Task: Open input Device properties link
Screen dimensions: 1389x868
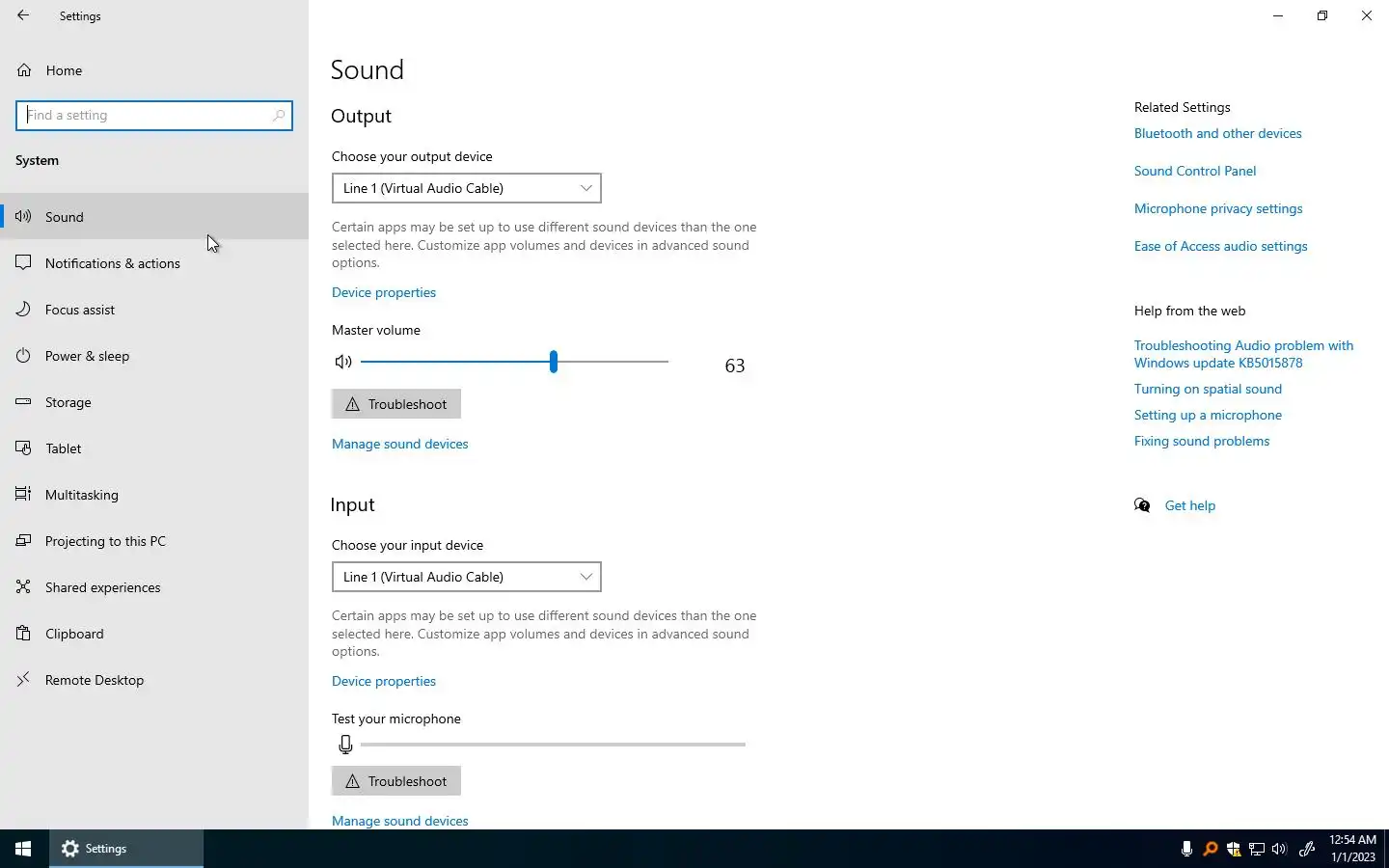Action: point(384,681)
